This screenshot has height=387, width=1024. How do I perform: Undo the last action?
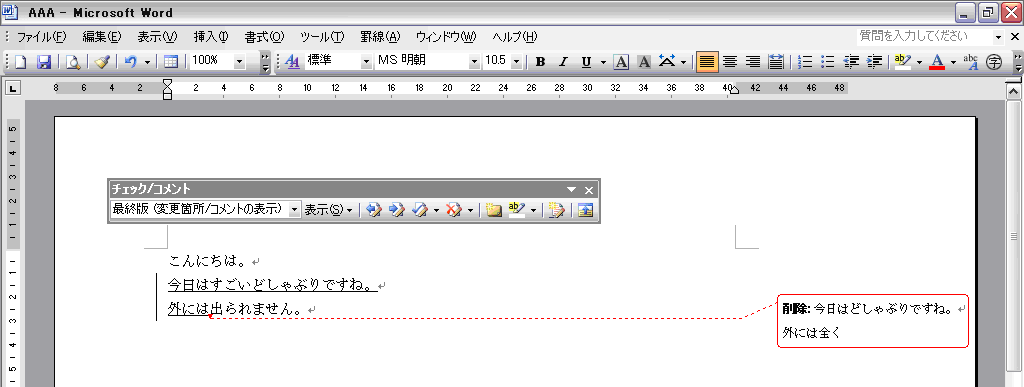(131, 61)
